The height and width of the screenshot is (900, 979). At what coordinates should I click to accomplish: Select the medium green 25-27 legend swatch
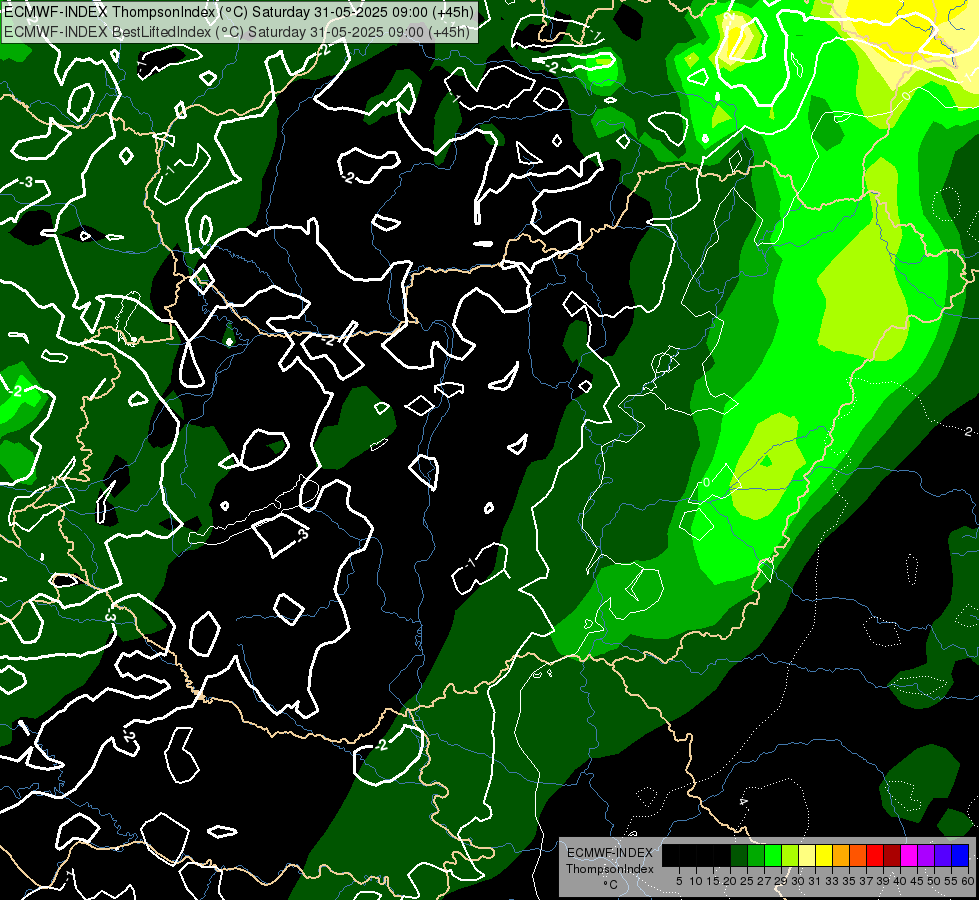pos(756,855)
